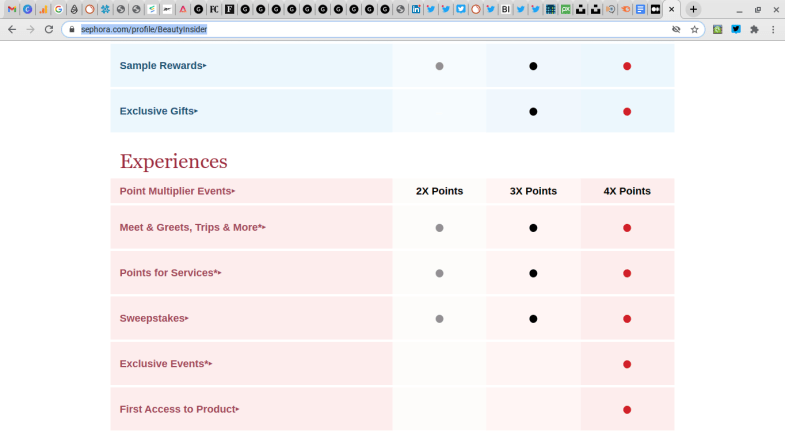Open a new browser tab

click(693, 9)
